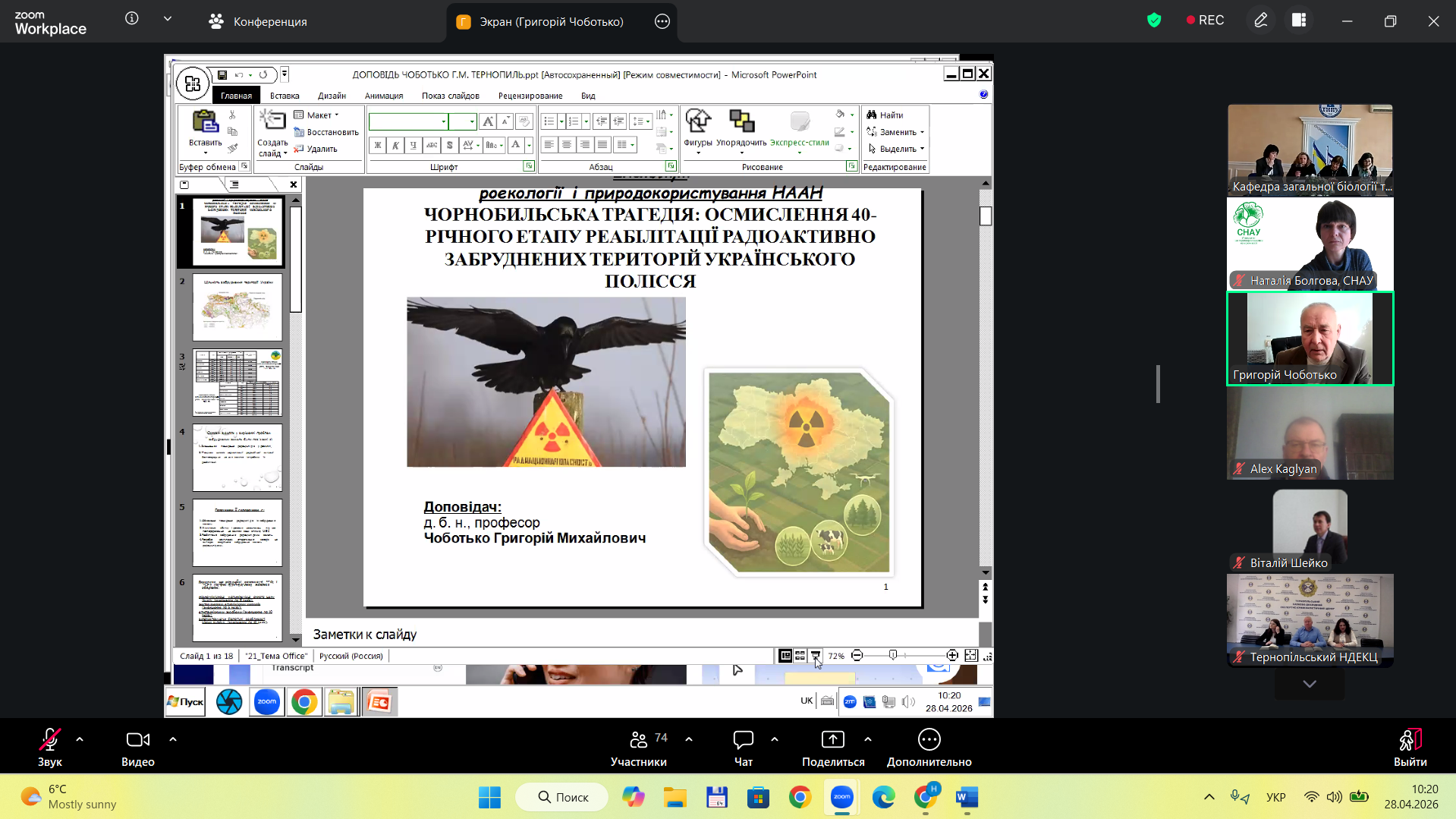Expand video options arrow beside Видео
1456x819 pixels.
click(173, 739)
